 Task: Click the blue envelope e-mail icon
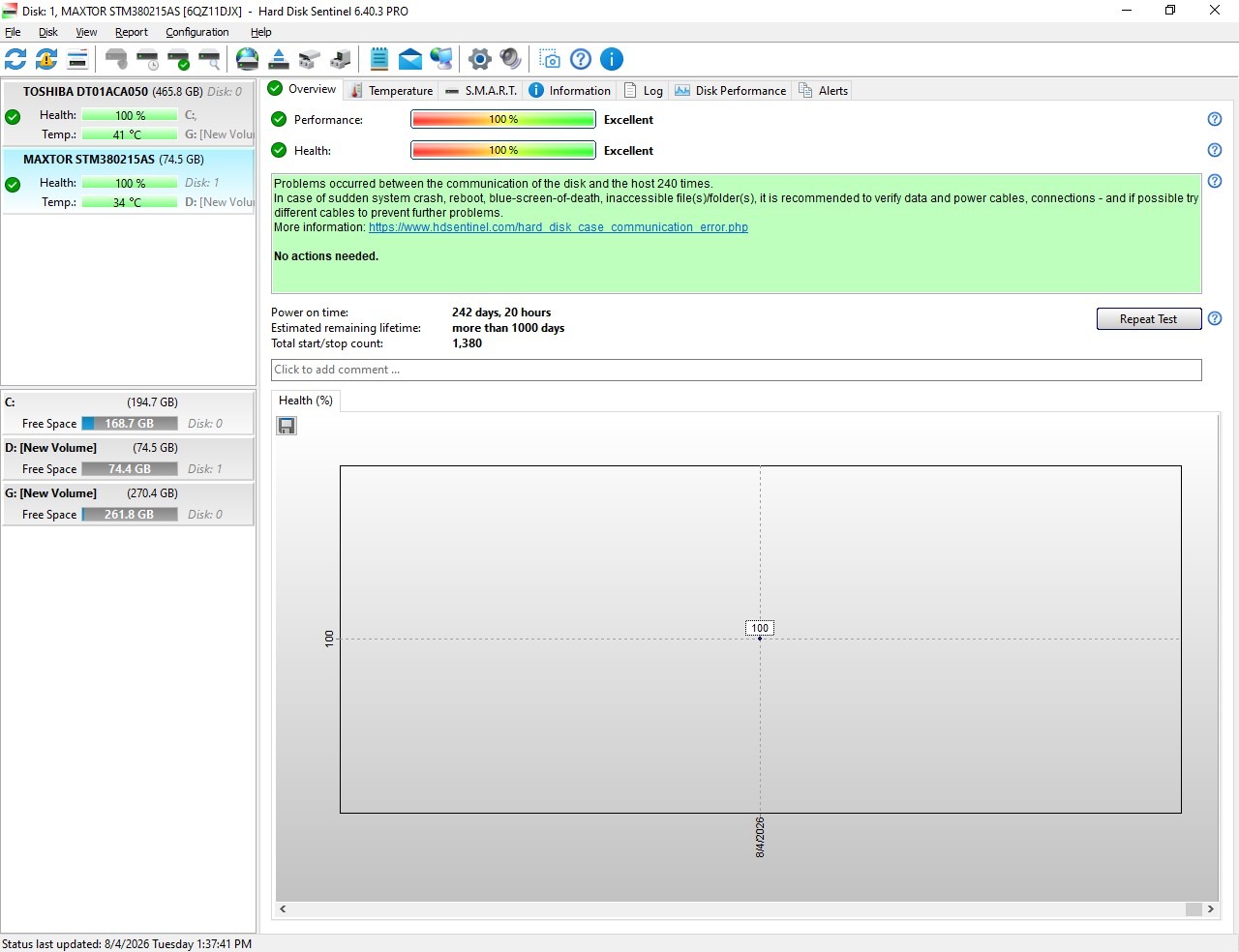tap(410, 59)
